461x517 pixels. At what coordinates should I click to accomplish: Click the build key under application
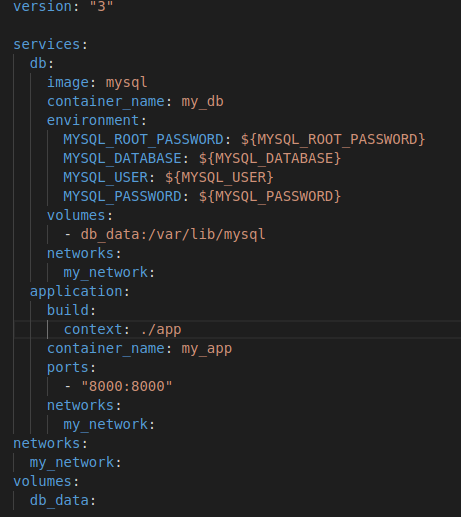tap(68, 310)
